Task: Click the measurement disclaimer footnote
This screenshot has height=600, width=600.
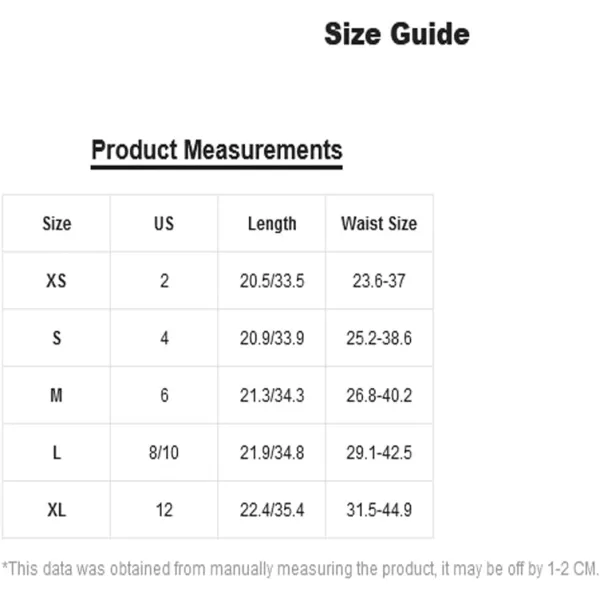Action: pyautogui.click(x=300, y=569)
